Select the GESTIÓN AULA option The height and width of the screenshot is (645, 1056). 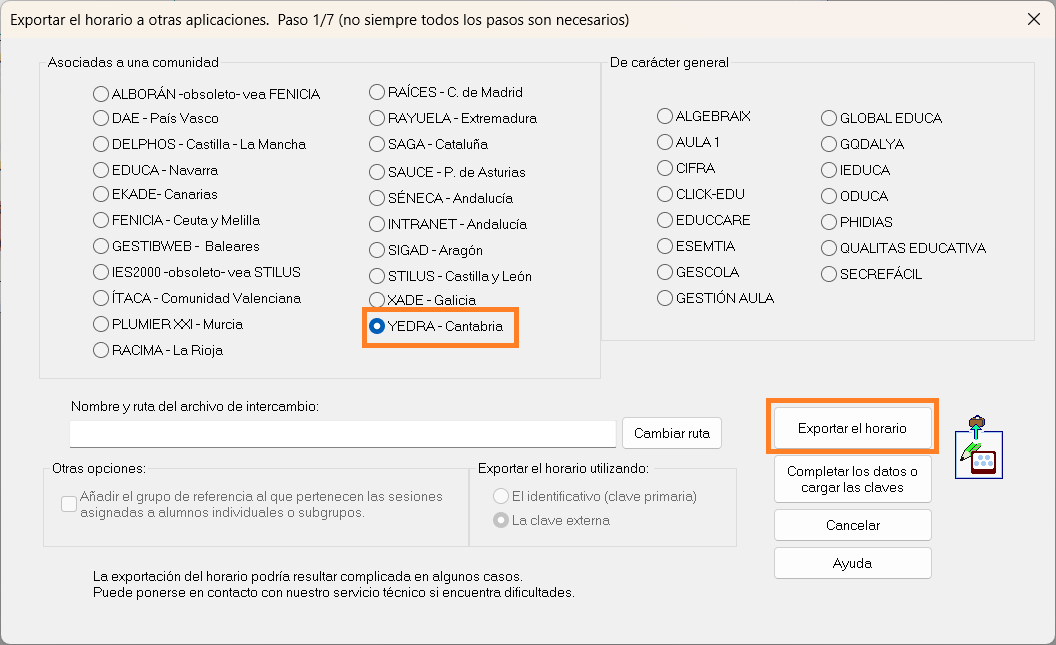pyautogui.click(x=665, y=298)
